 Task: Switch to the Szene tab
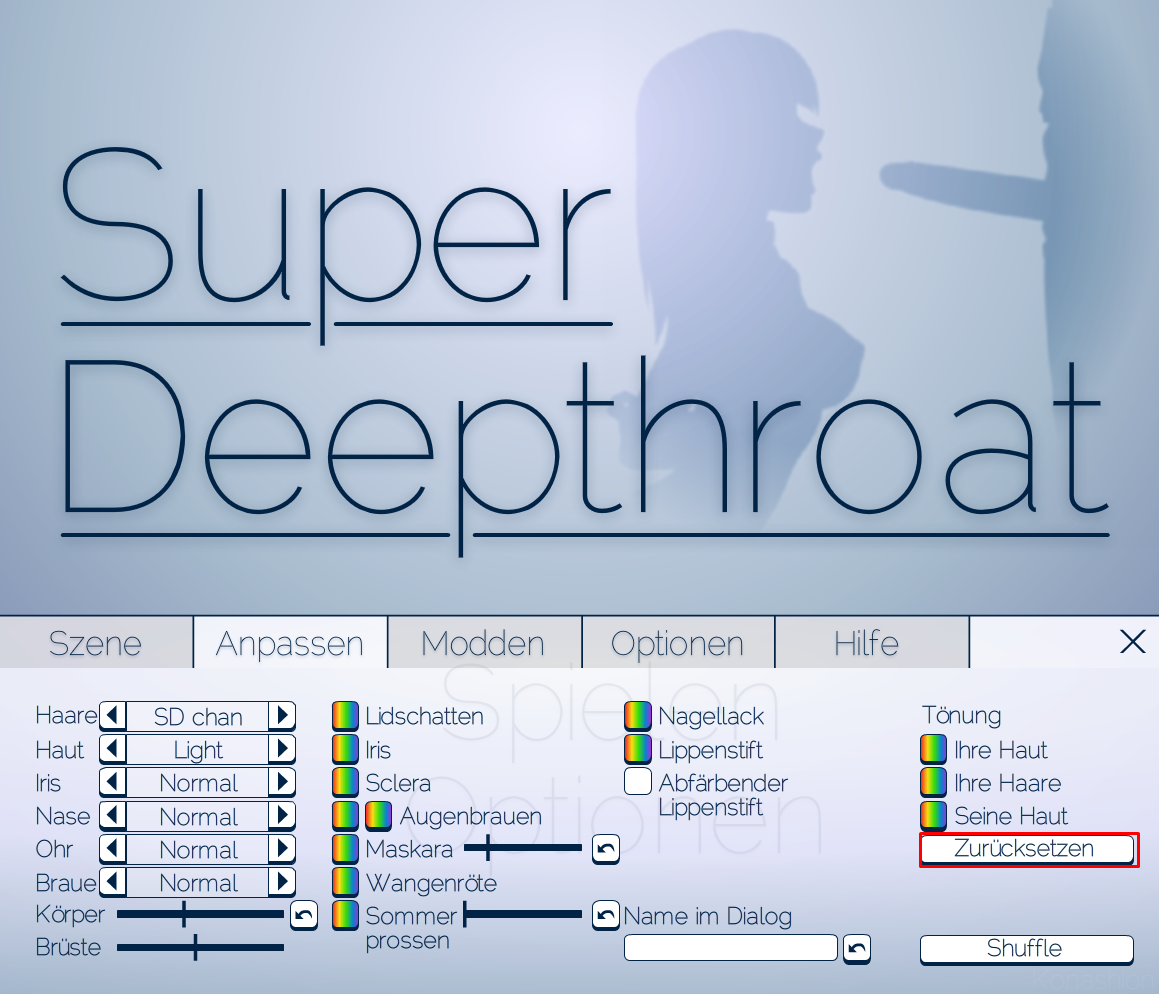pyautogui.click(x=96, y=642)
